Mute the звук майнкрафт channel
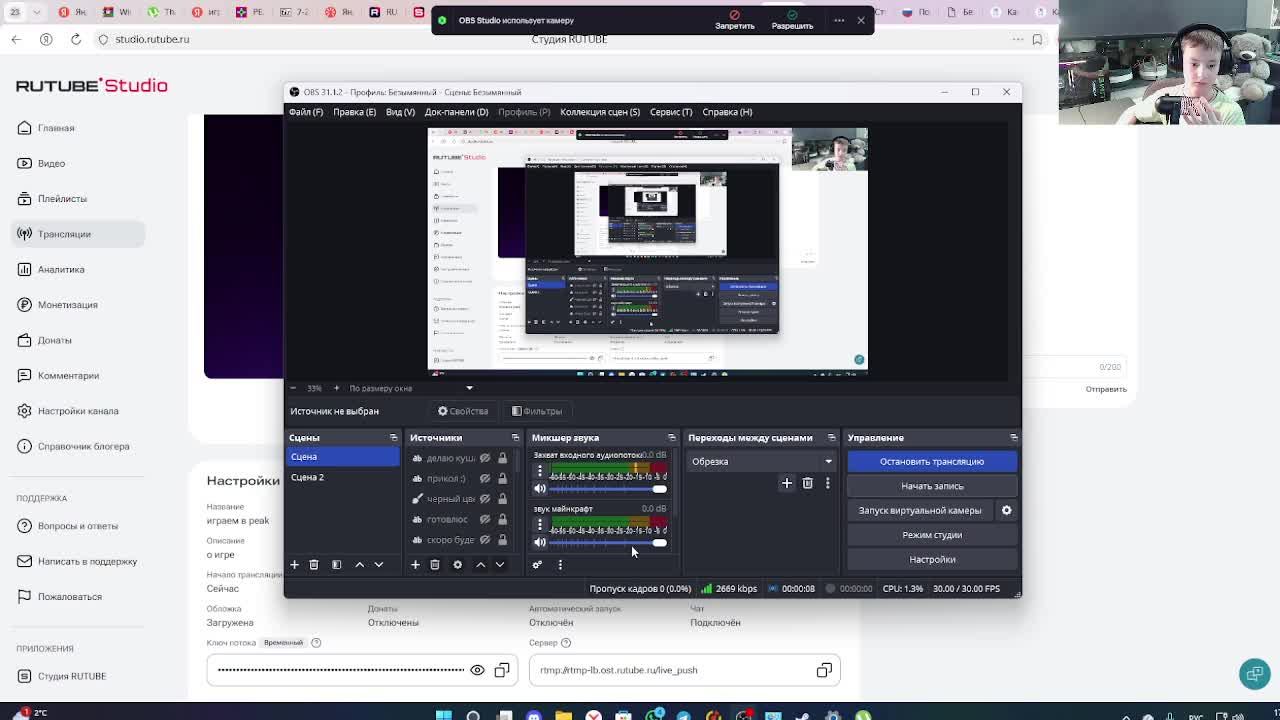 540,543
